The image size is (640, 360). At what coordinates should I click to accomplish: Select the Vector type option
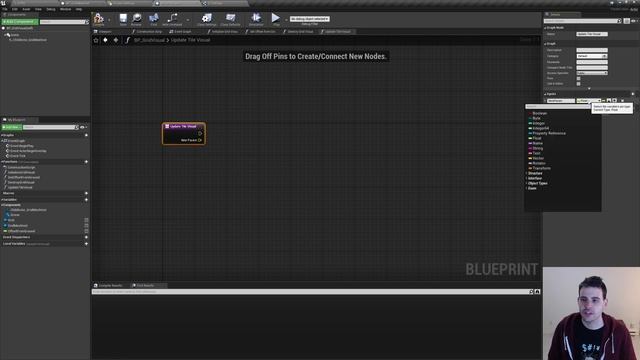click(536, 158)
